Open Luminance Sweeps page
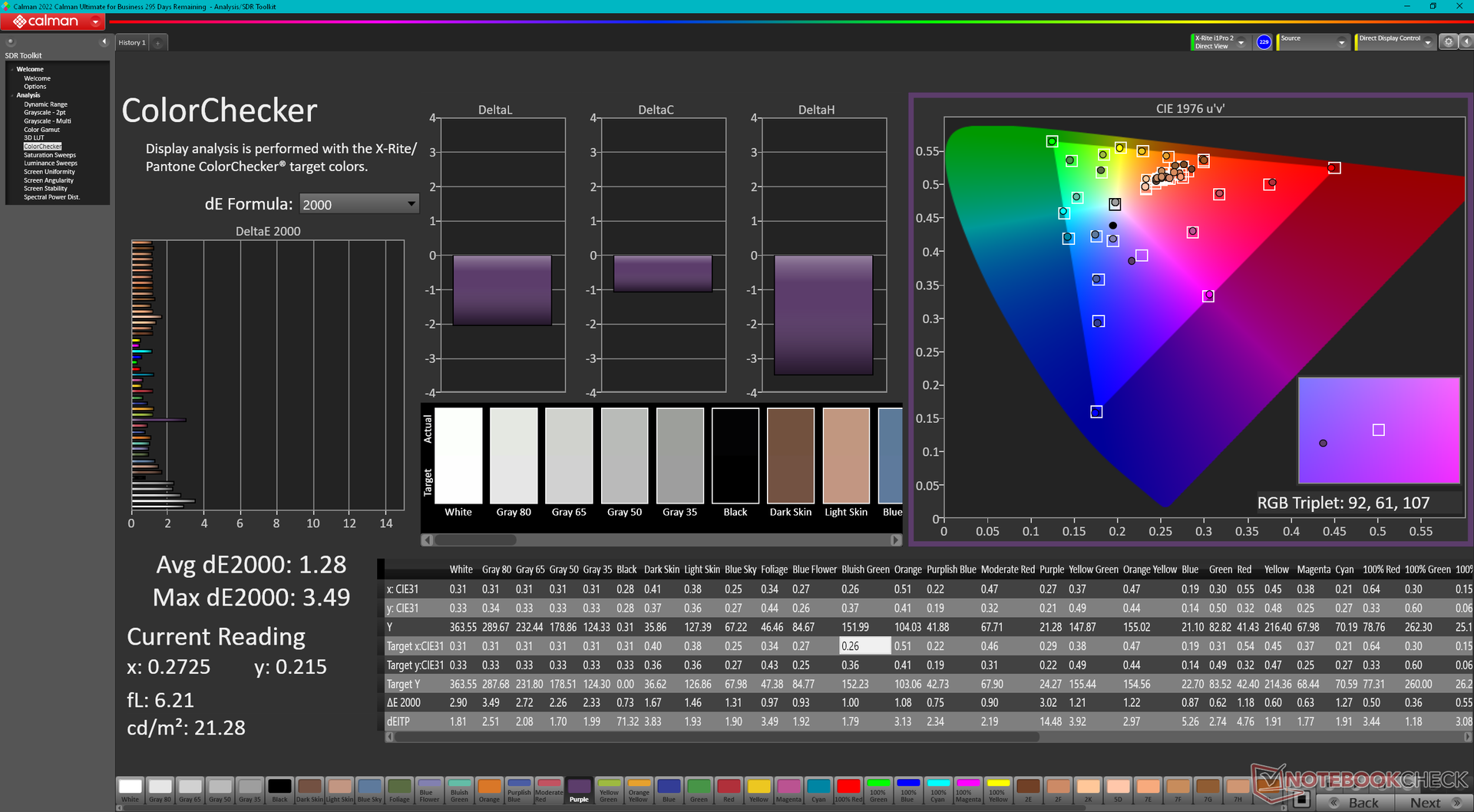This screenshot has height=812, width=1474. 50,163
